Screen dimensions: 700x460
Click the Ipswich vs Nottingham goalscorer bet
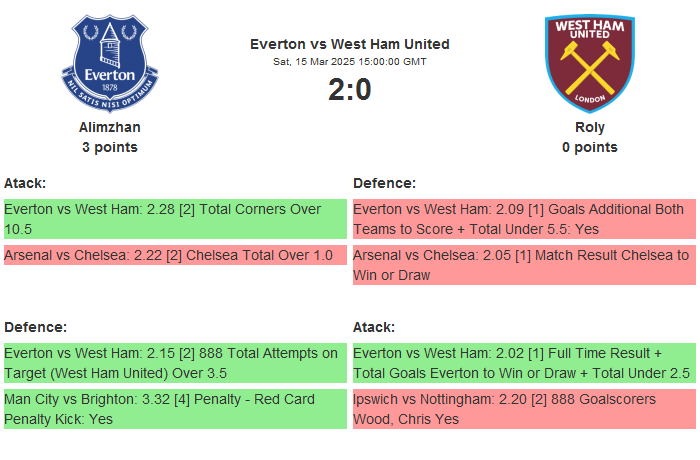tap(524, 409)
